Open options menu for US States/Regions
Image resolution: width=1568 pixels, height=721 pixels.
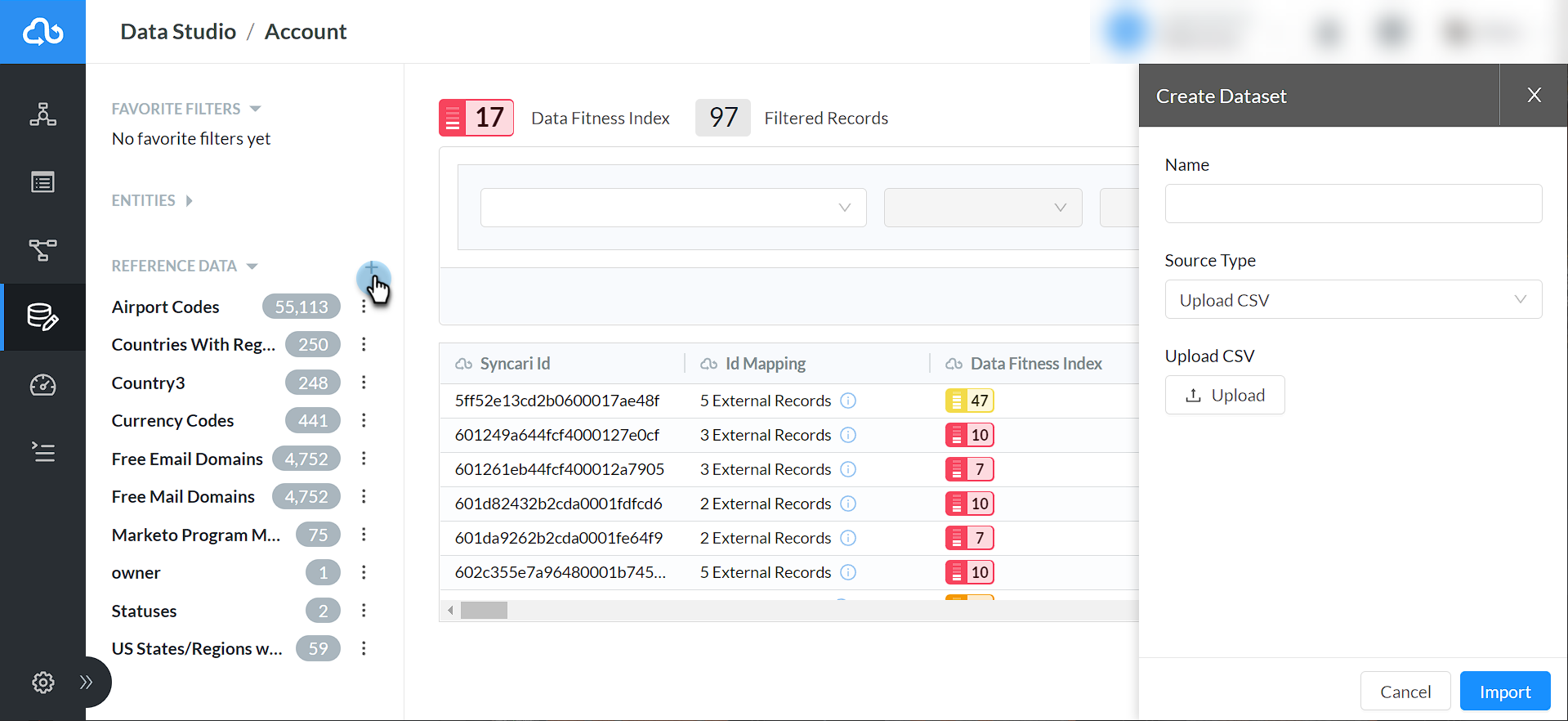364,649
